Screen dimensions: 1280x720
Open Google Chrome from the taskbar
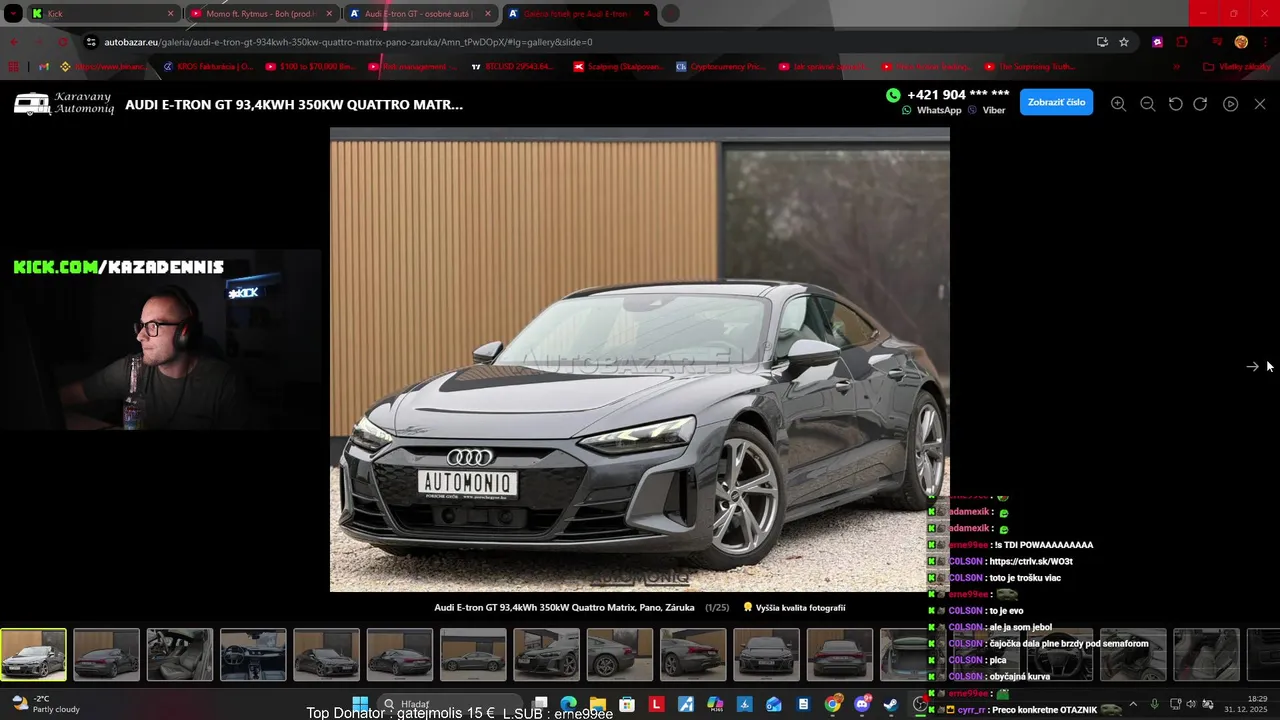pos(832,704)
